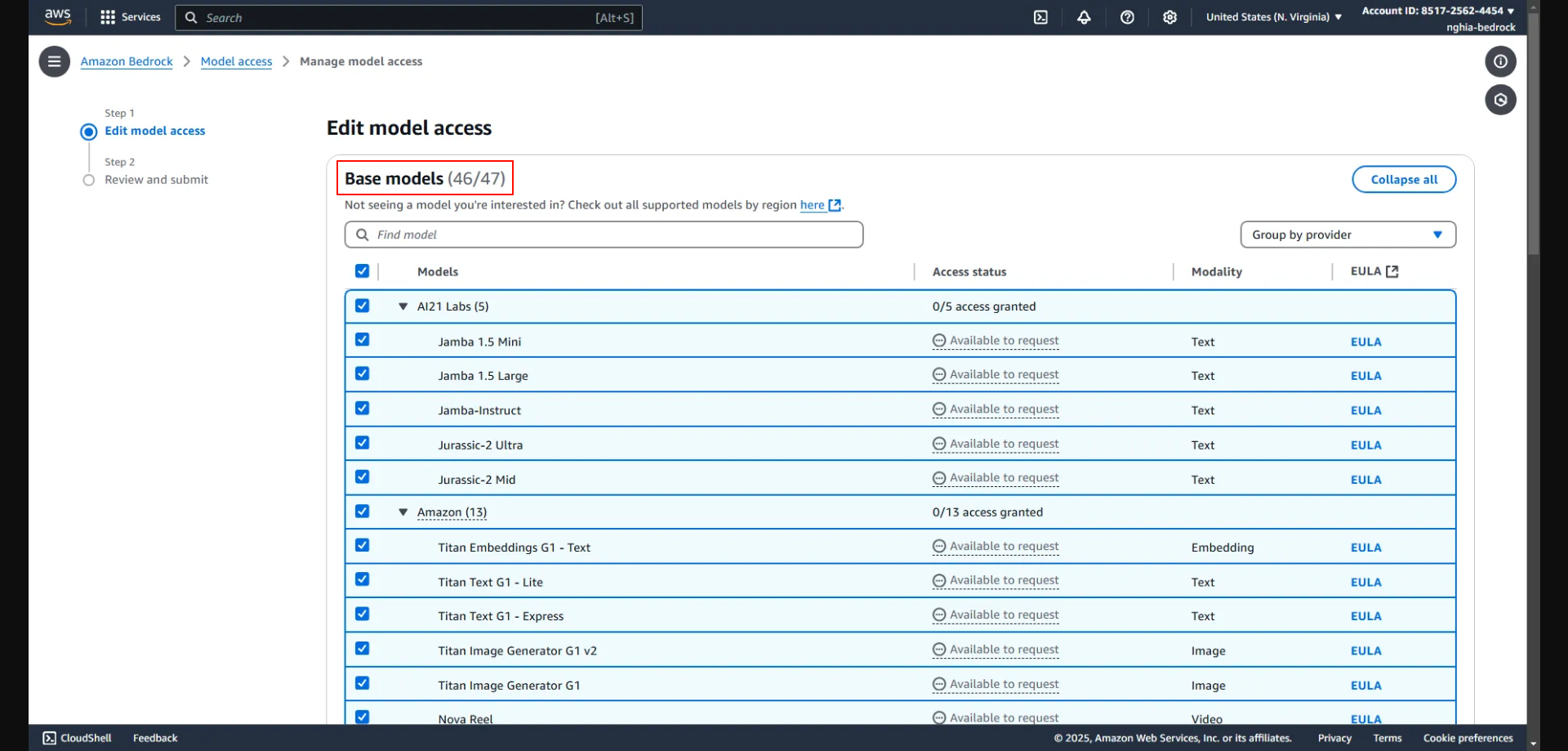The height and width of the screenshot is (751, 1568).
Task: Go to Model access breadcrumb
Action: [236, 61]
